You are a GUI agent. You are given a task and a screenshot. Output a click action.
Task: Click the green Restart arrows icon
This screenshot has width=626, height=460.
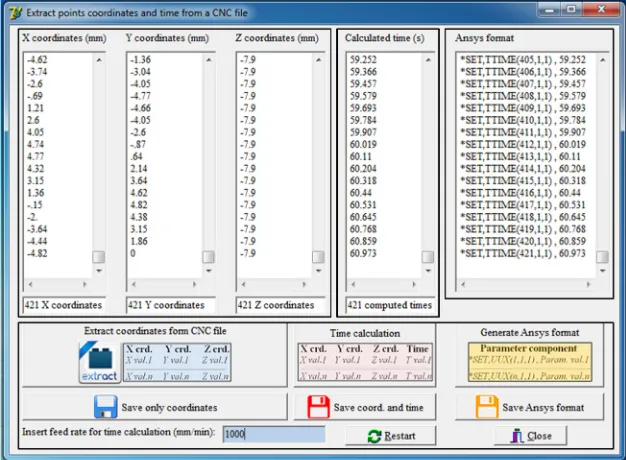(374, 436)
